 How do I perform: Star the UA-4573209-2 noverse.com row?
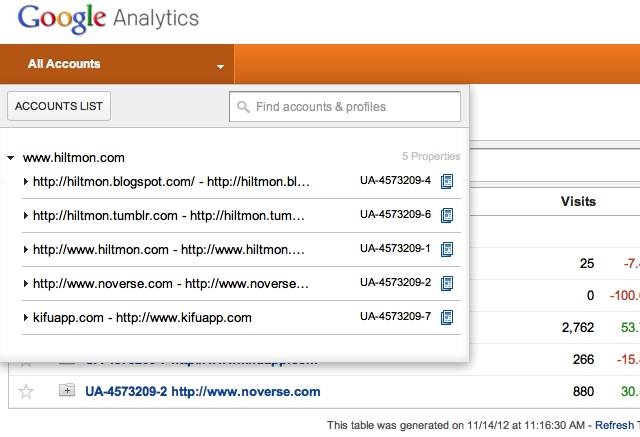pos(27,391)
